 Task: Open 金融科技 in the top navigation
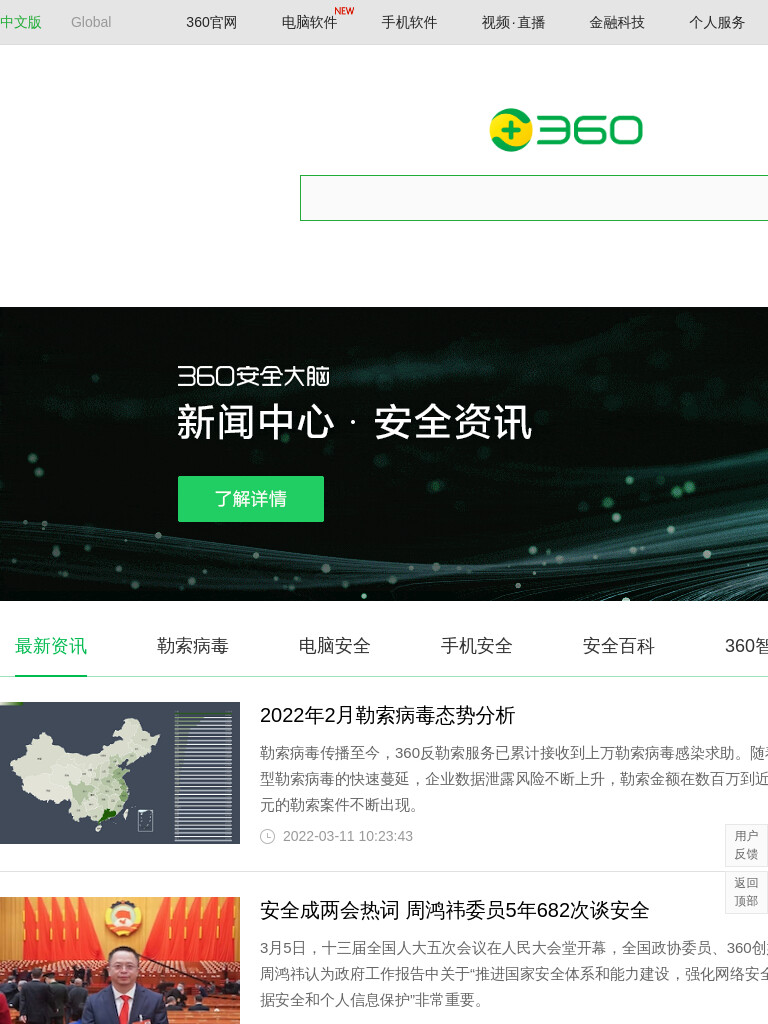(x=617, y=22)
